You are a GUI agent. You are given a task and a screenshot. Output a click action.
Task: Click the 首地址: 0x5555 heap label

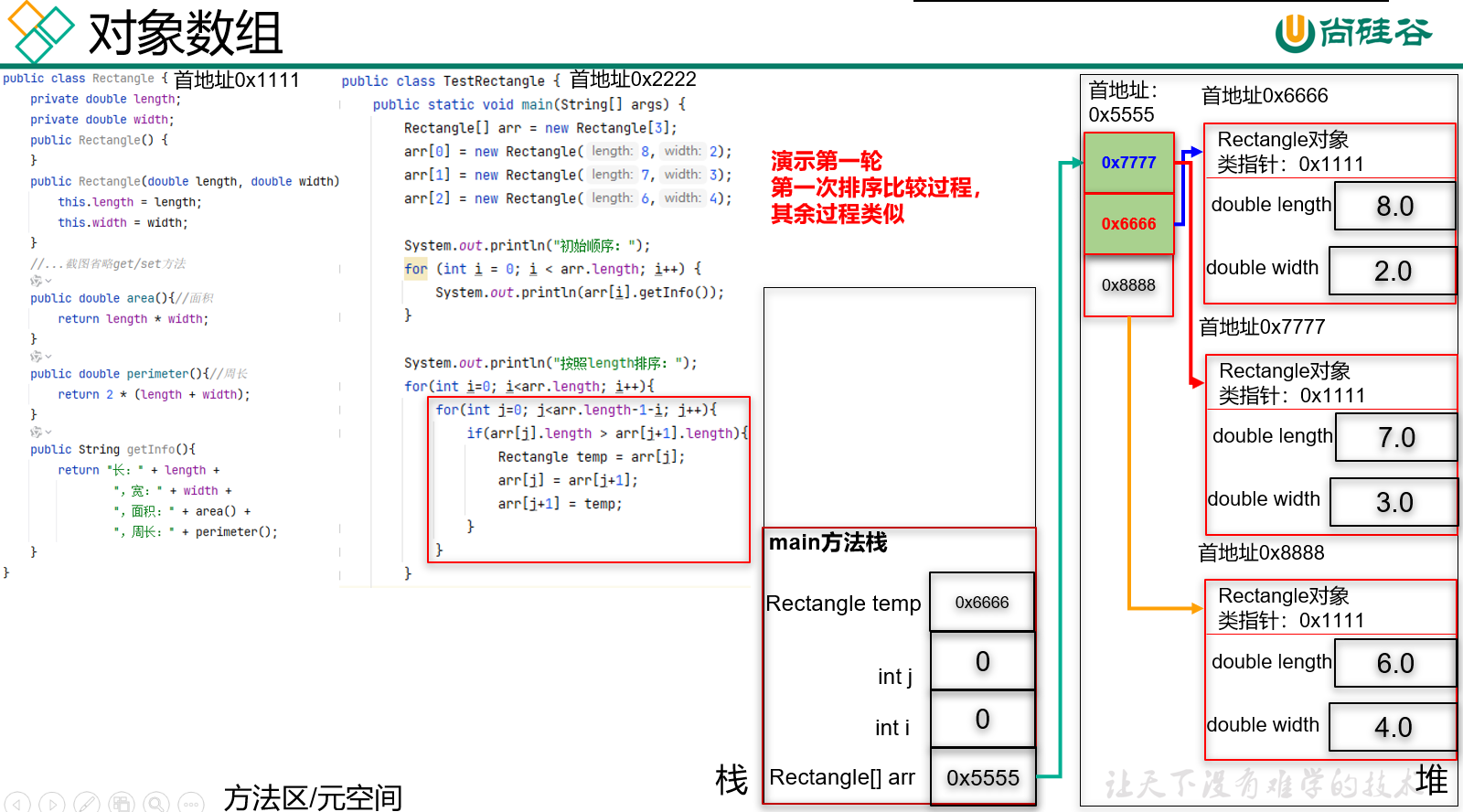pos(1123,102)
